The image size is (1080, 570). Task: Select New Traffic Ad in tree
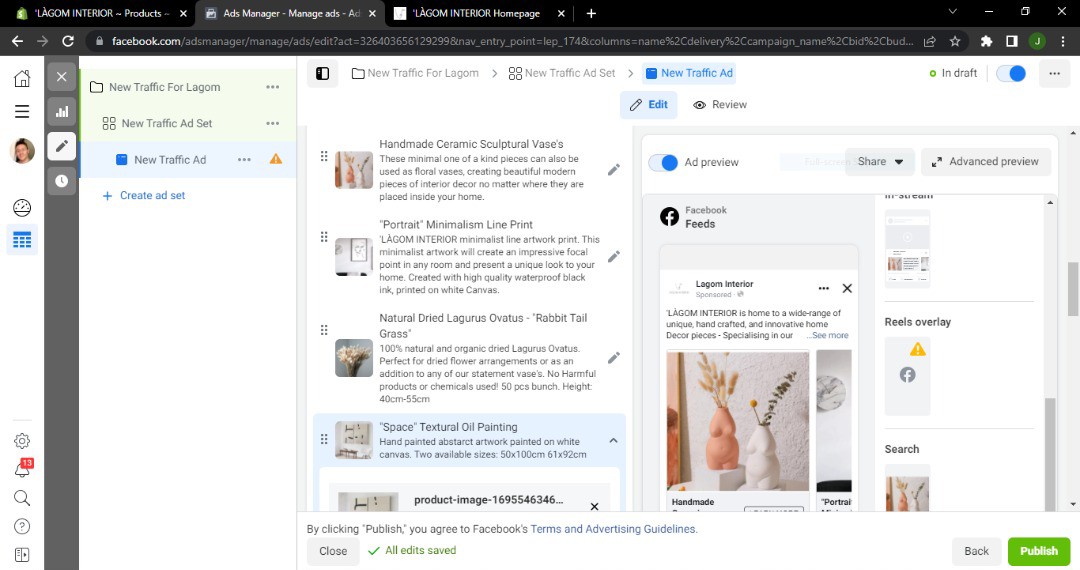(170, 160)
